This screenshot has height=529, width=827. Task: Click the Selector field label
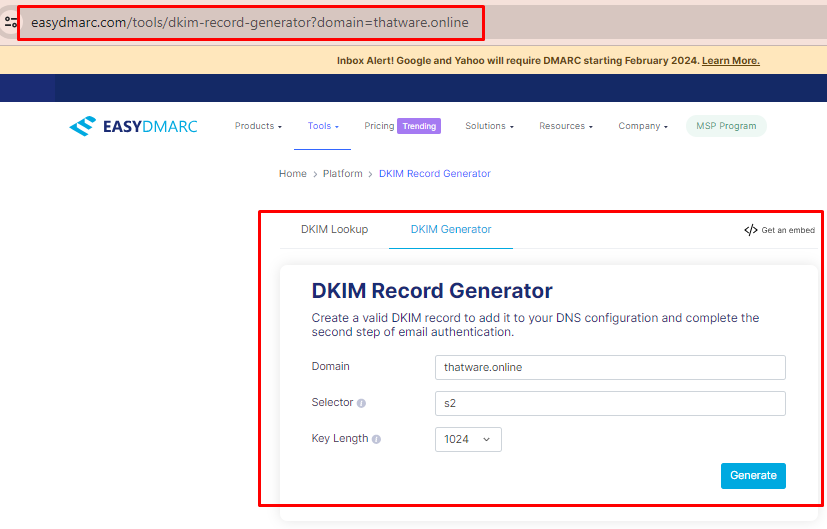(332, 402)
